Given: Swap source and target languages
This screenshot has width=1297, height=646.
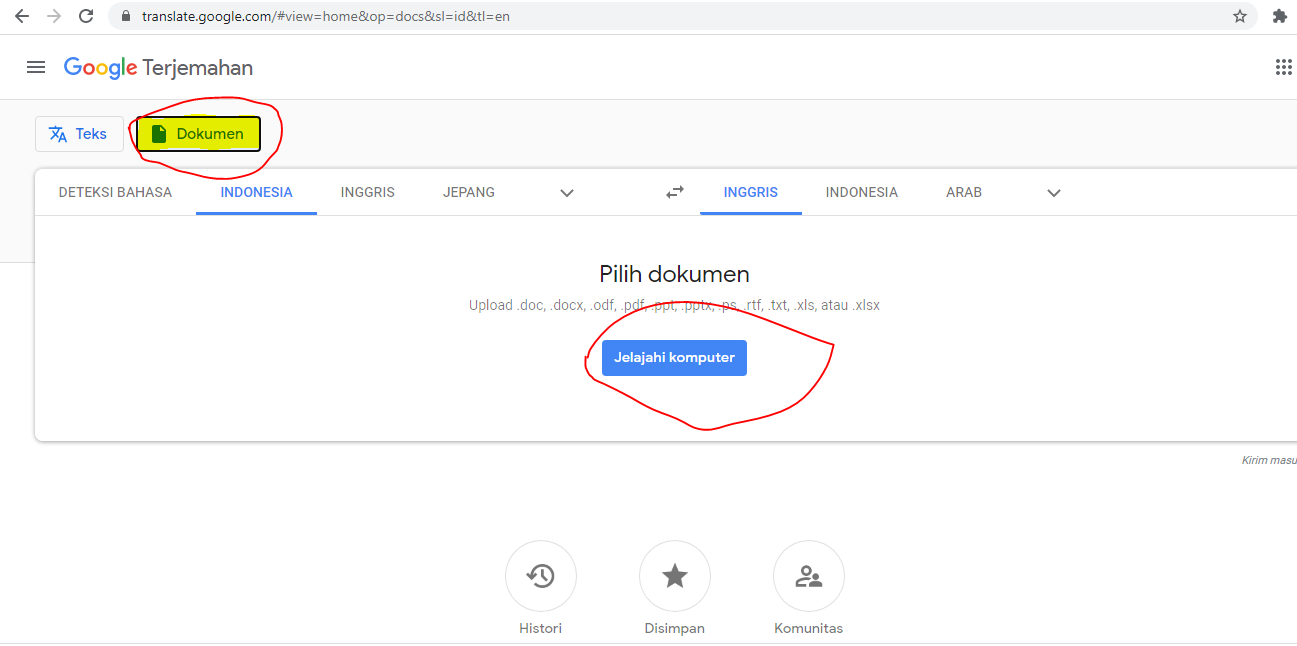Looking at the screenshot, I should [675, 192].
